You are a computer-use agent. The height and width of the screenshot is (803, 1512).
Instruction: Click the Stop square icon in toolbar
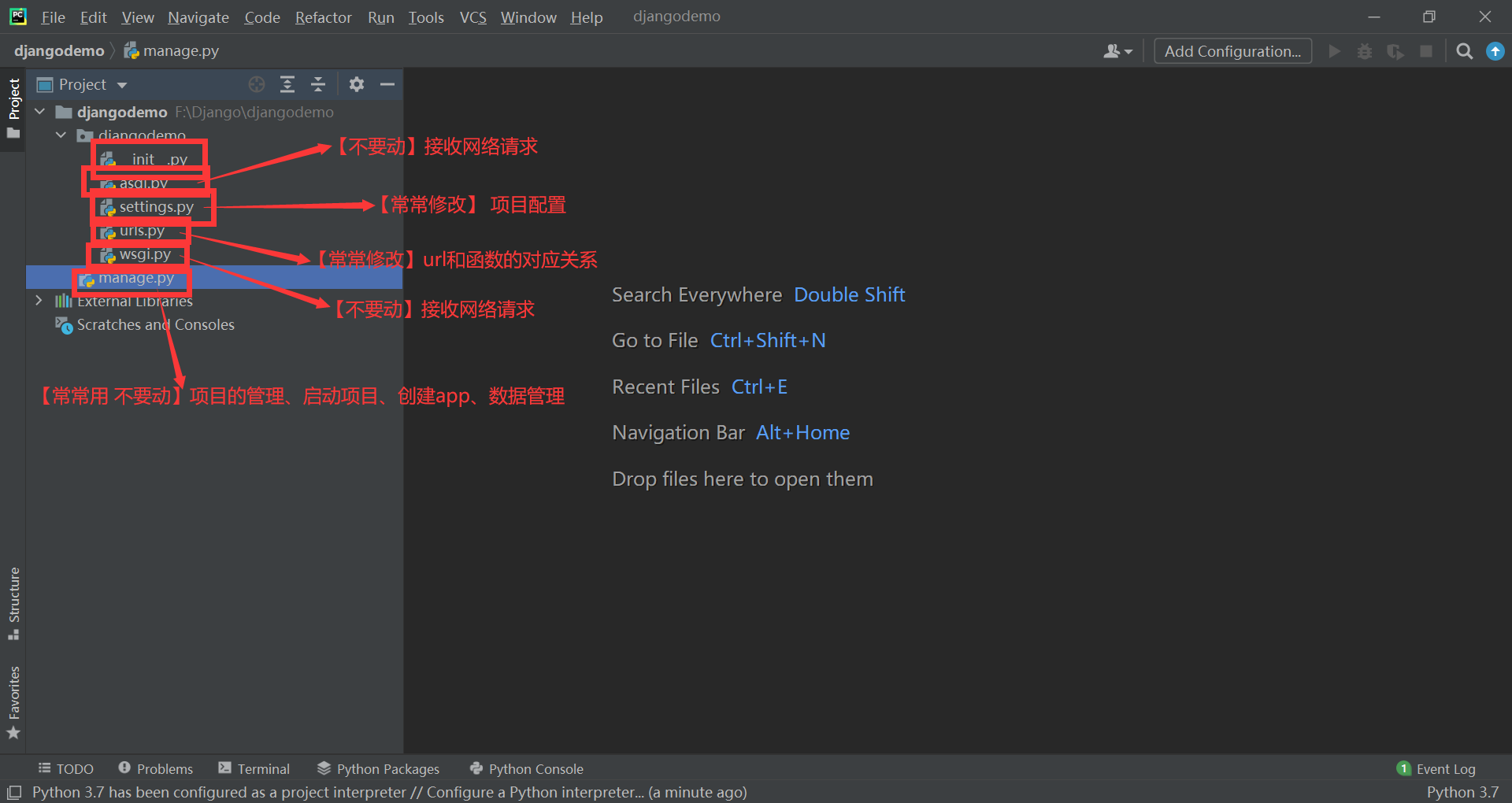click(x=1426, y=51)
